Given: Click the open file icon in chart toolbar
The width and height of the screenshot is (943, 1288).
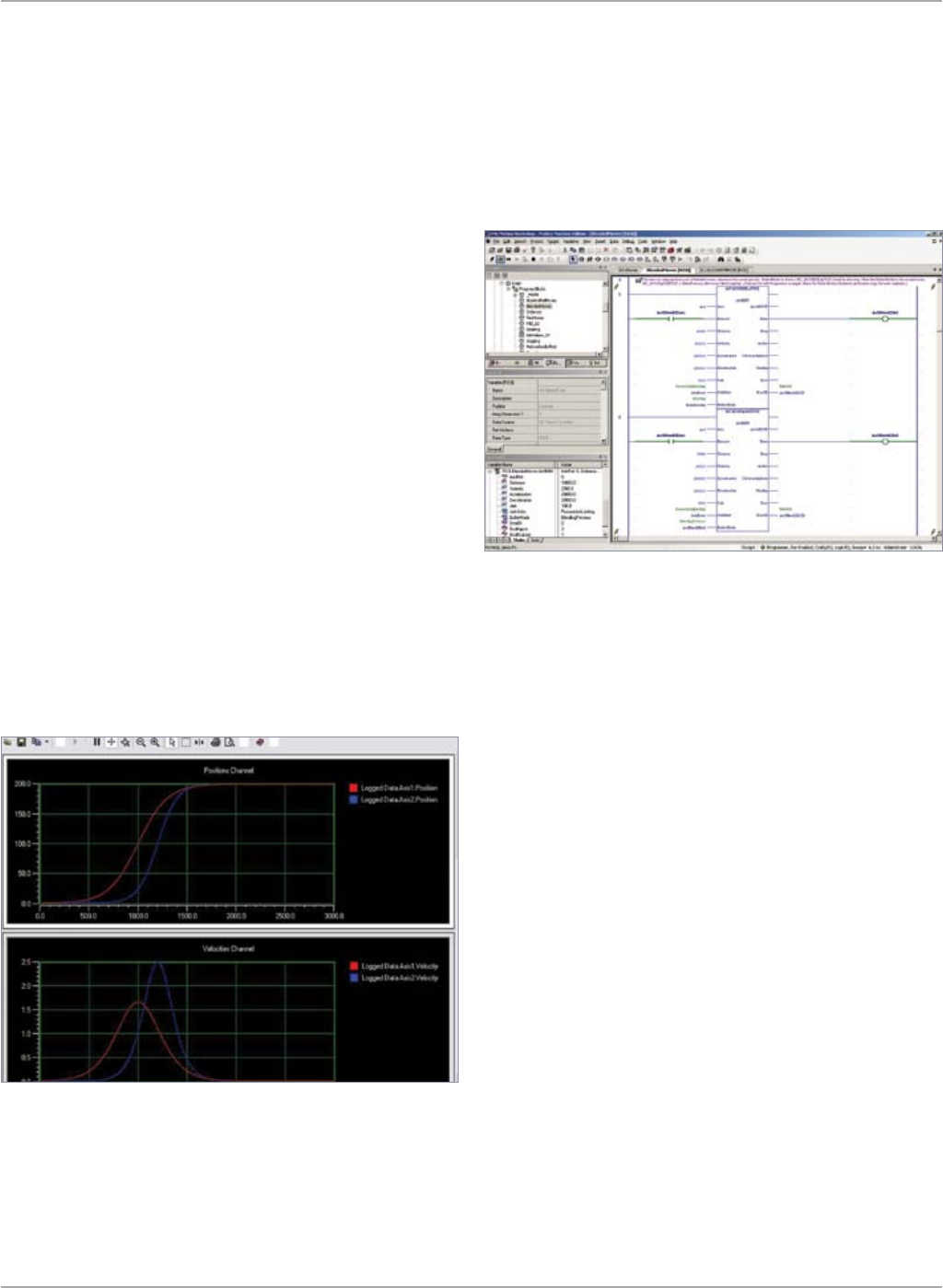Looking at the screenshot, I should point(8,742).
